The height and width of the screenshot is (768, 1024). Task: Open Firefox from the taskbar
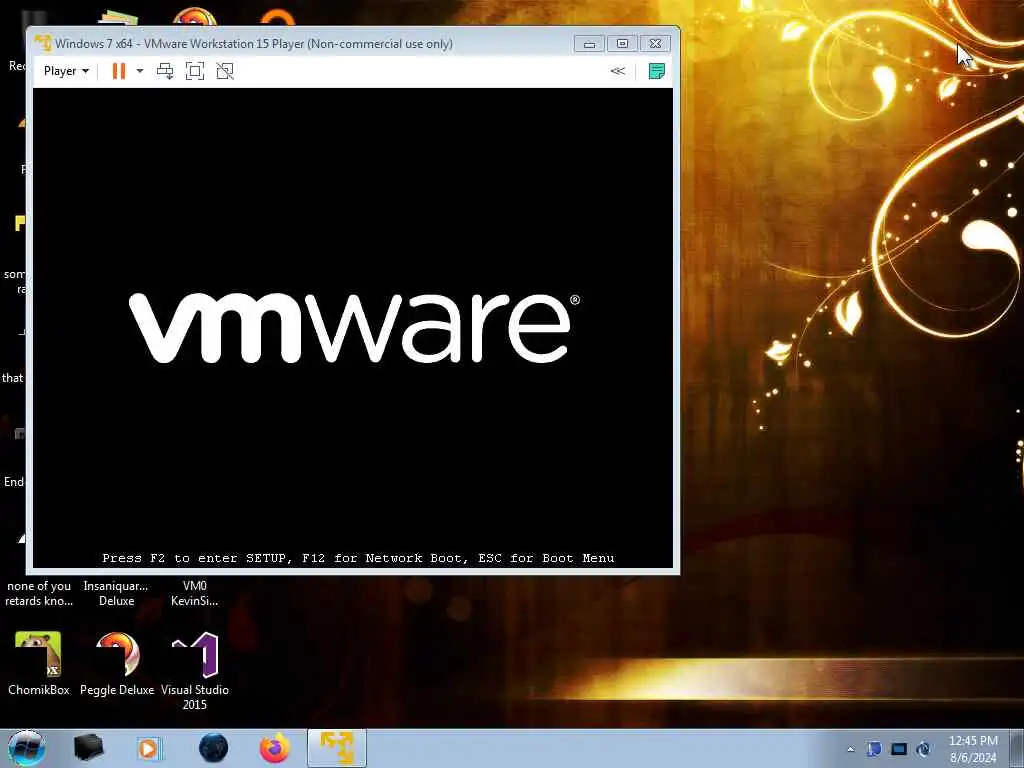point(275,748)
